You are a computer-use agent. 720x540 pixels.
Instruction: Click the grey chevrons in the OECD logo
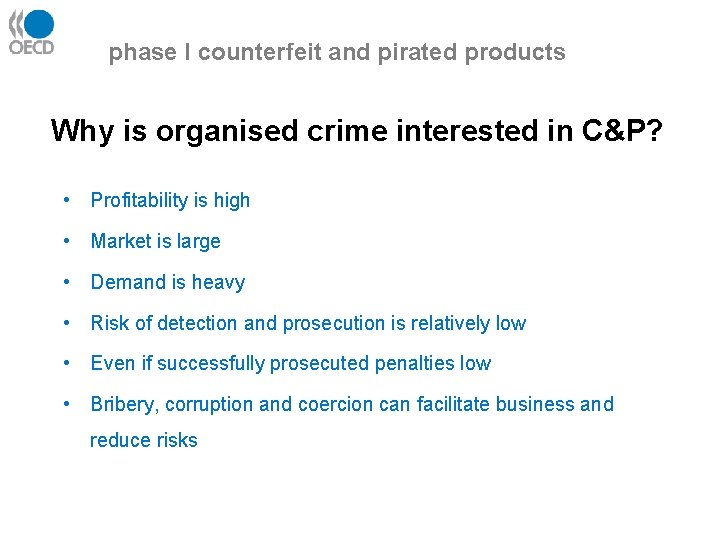16,24
